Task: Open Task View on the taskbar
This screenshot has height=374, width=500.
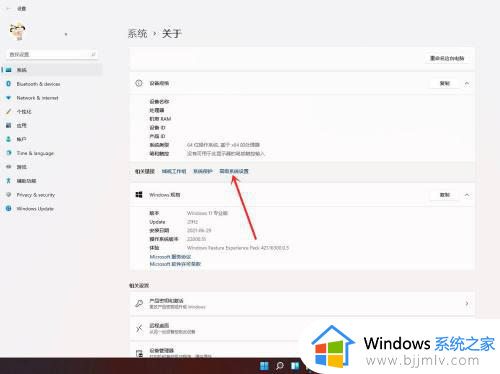Action: coord(295,366)
